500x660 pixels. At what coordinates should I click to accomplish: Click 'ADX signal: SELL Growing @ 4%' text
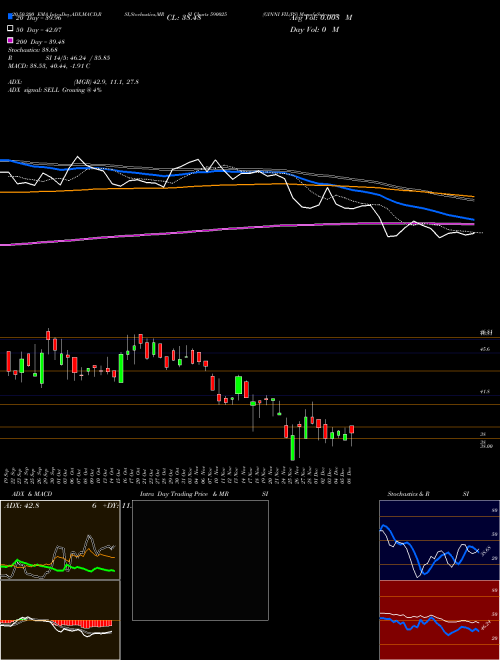click(55, 90)
